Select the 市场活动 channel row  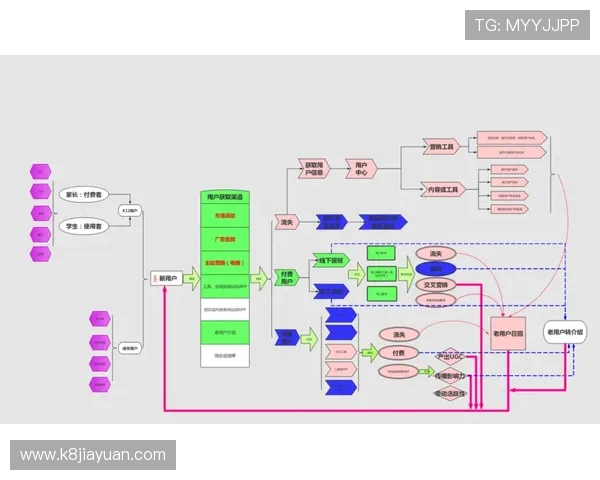(x=225, y=216)
